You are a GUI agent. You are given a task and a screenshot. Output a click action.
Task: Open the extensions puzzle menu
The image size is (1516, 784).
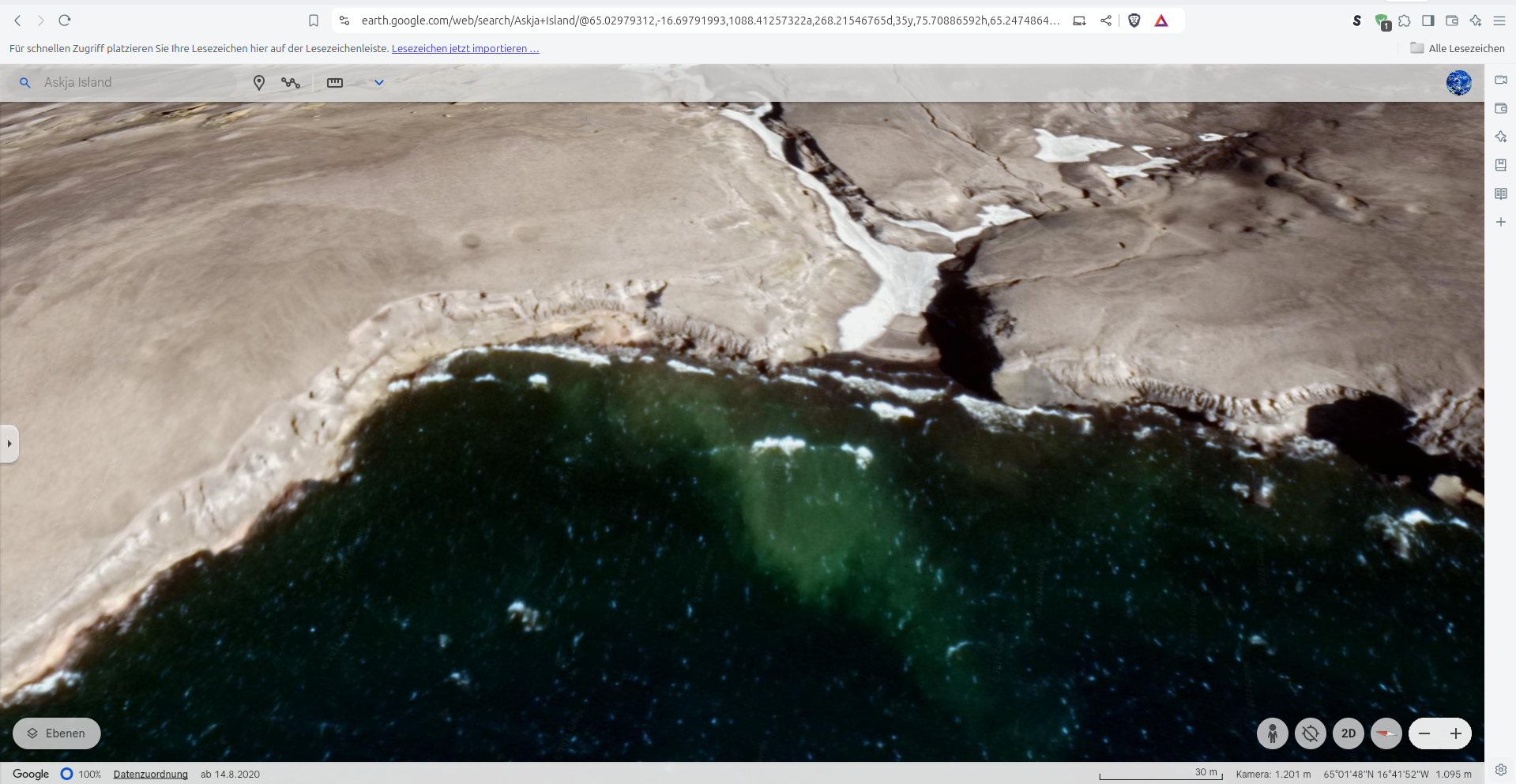pyautogui.click(x=1405, y=21)
